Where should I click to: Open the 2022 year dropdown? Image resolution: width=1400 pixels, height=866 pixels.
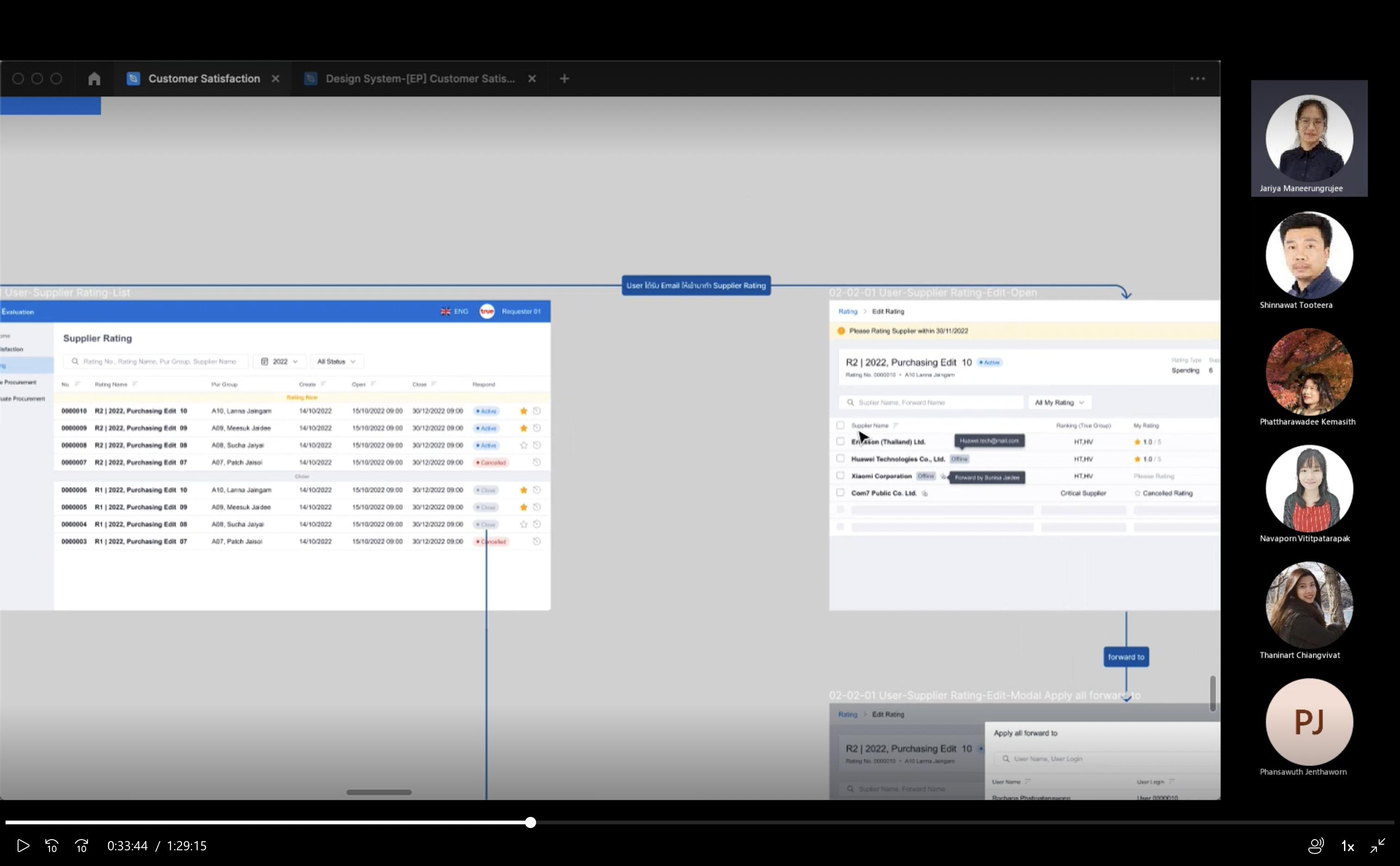pos(280,361)
